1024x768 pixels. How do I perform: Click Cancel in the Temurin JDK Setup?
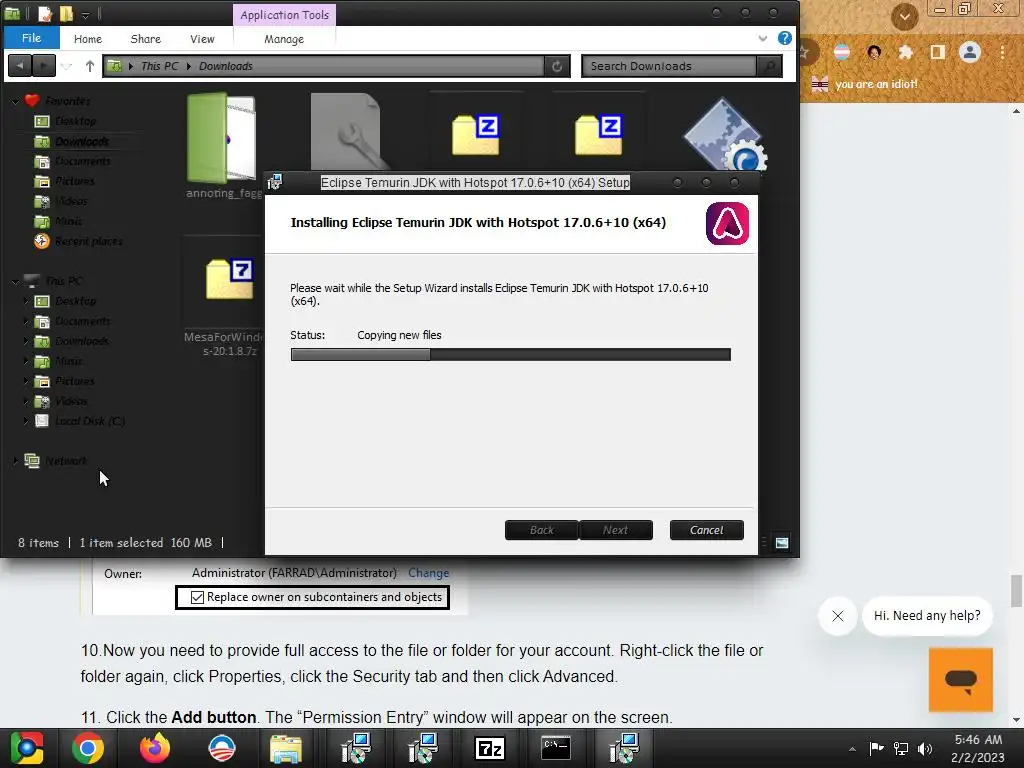click(x=707, y=530)
